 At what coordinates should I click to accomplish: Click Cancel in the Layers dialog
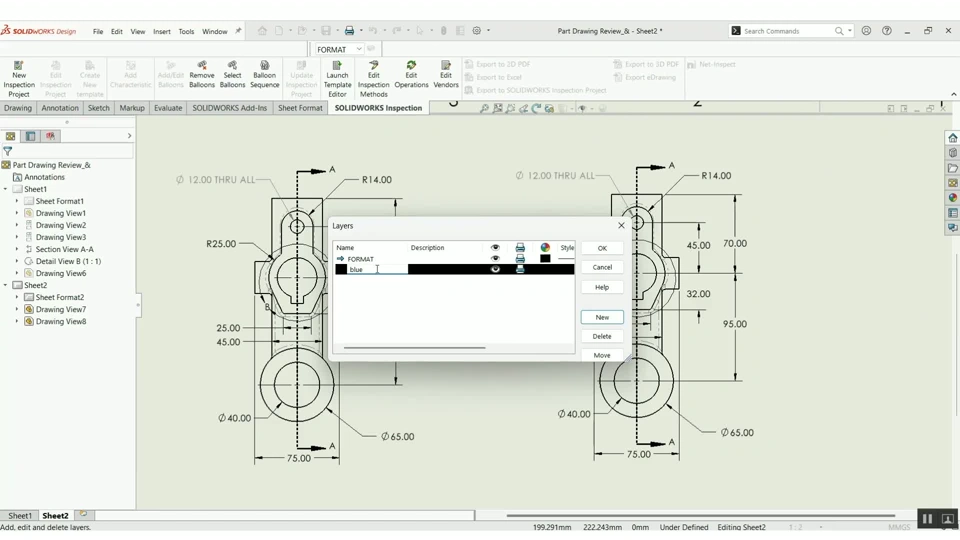602,267
